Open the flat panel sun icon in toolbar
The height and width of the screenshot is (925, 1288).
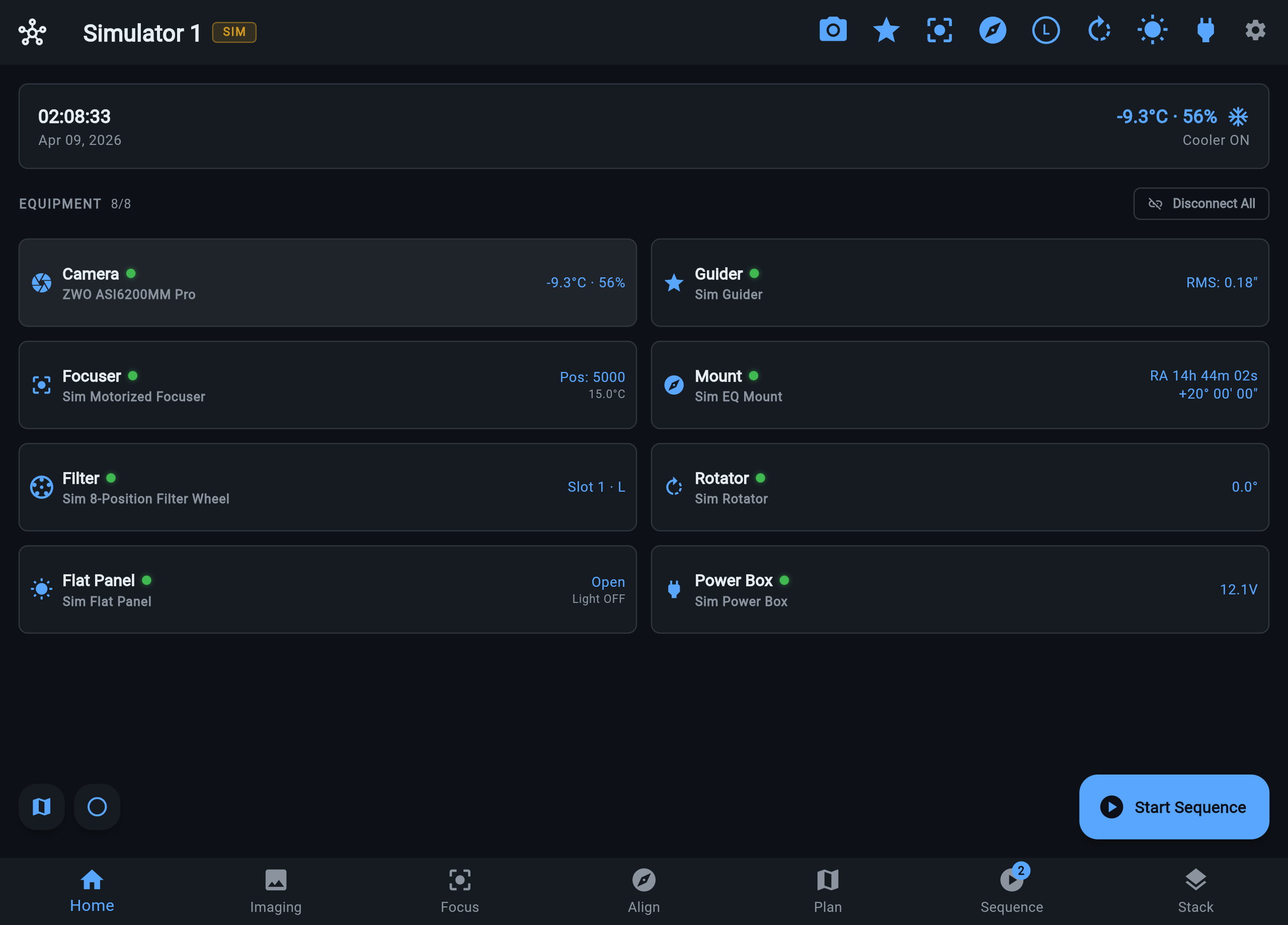(x=1152, y=30)
